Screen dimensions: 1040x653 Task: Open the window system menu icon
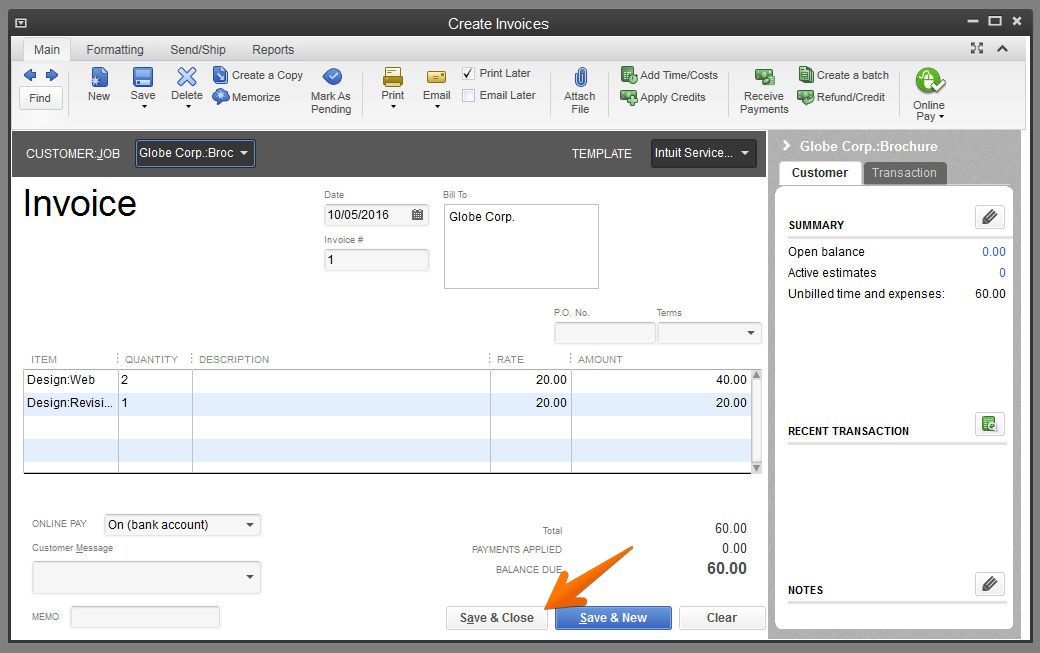click(x=21, y=23)
